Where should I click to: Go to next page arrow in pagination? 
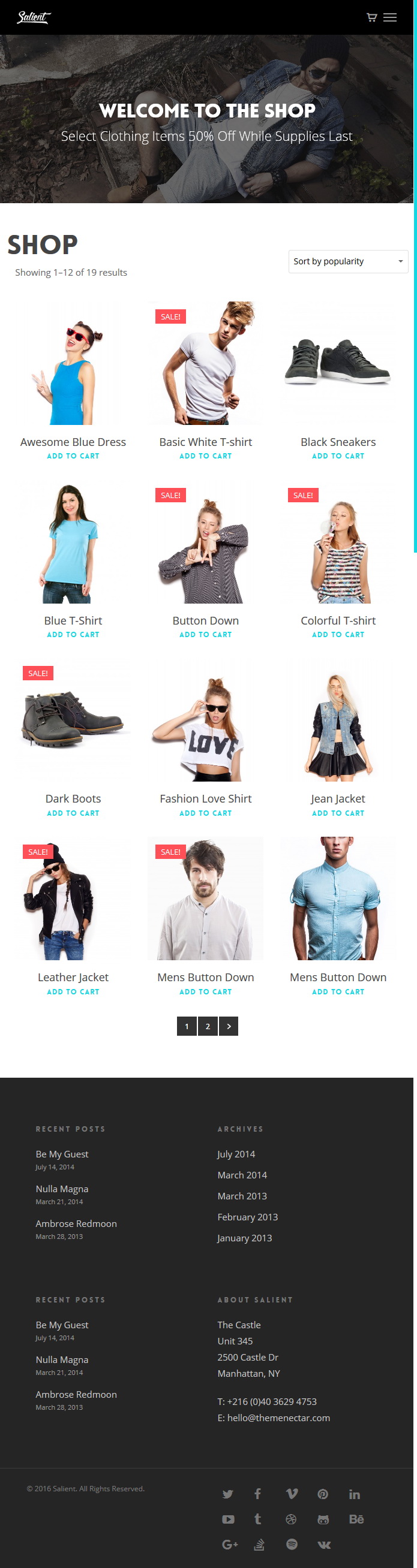(x=229, y=1026)
